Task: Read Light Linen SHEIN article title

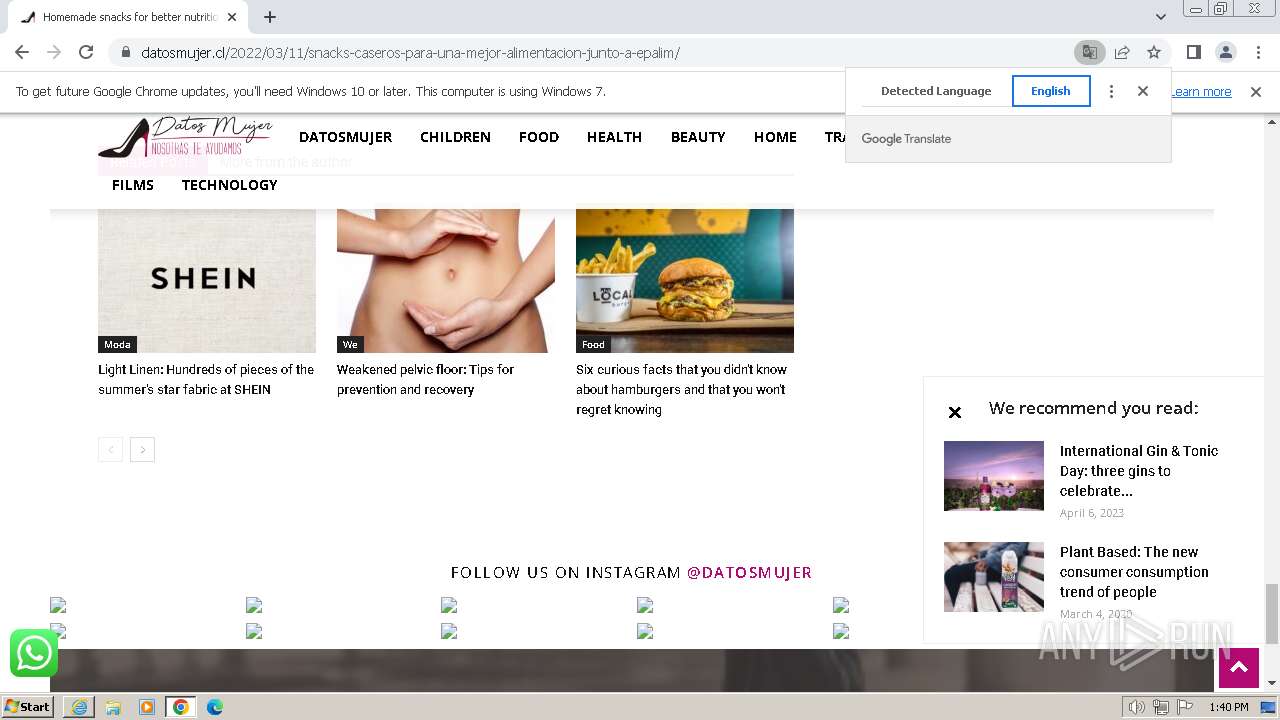Action: tap(206, 379)
